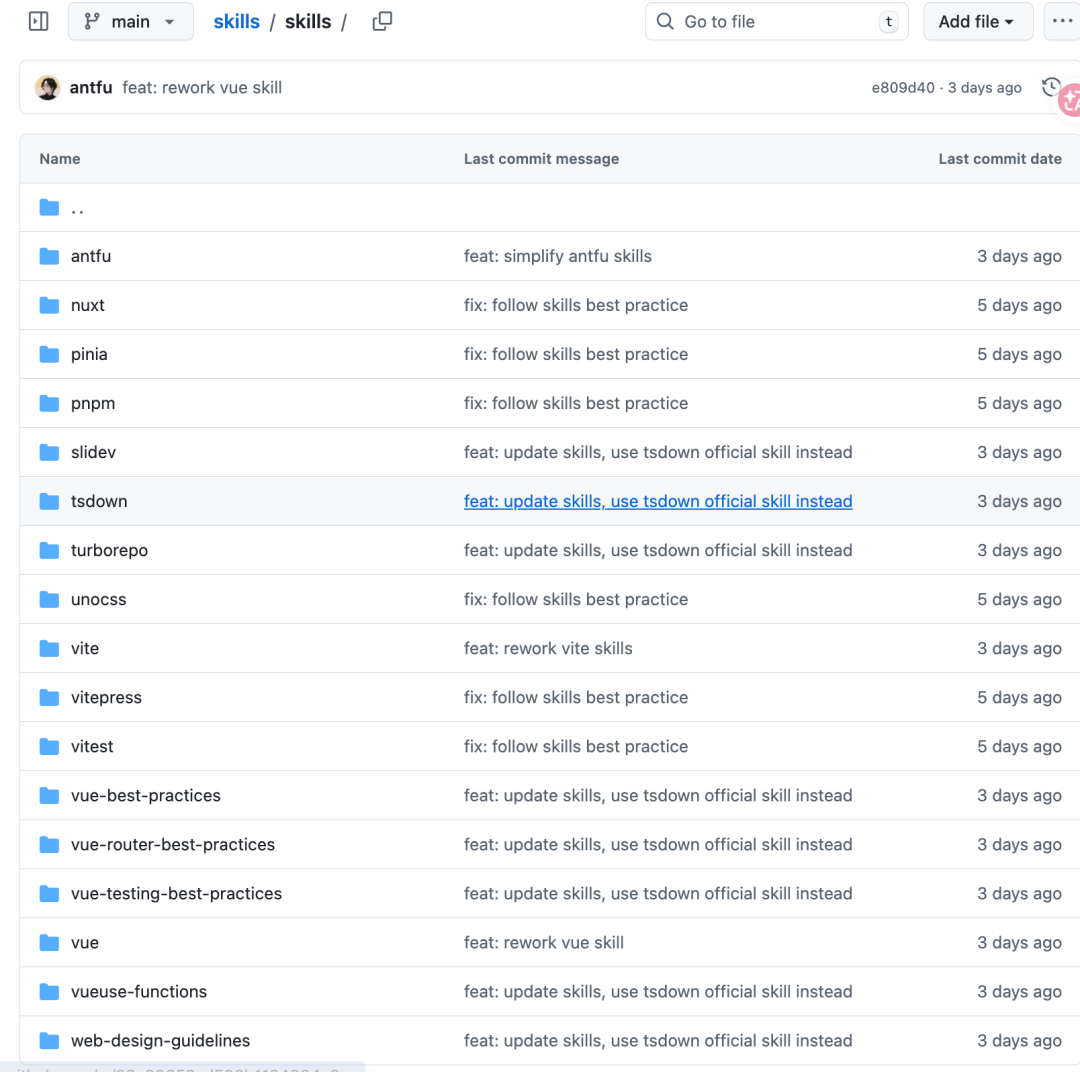
Task: Click the folder icon beside vitepress
Action: (49, 697)
